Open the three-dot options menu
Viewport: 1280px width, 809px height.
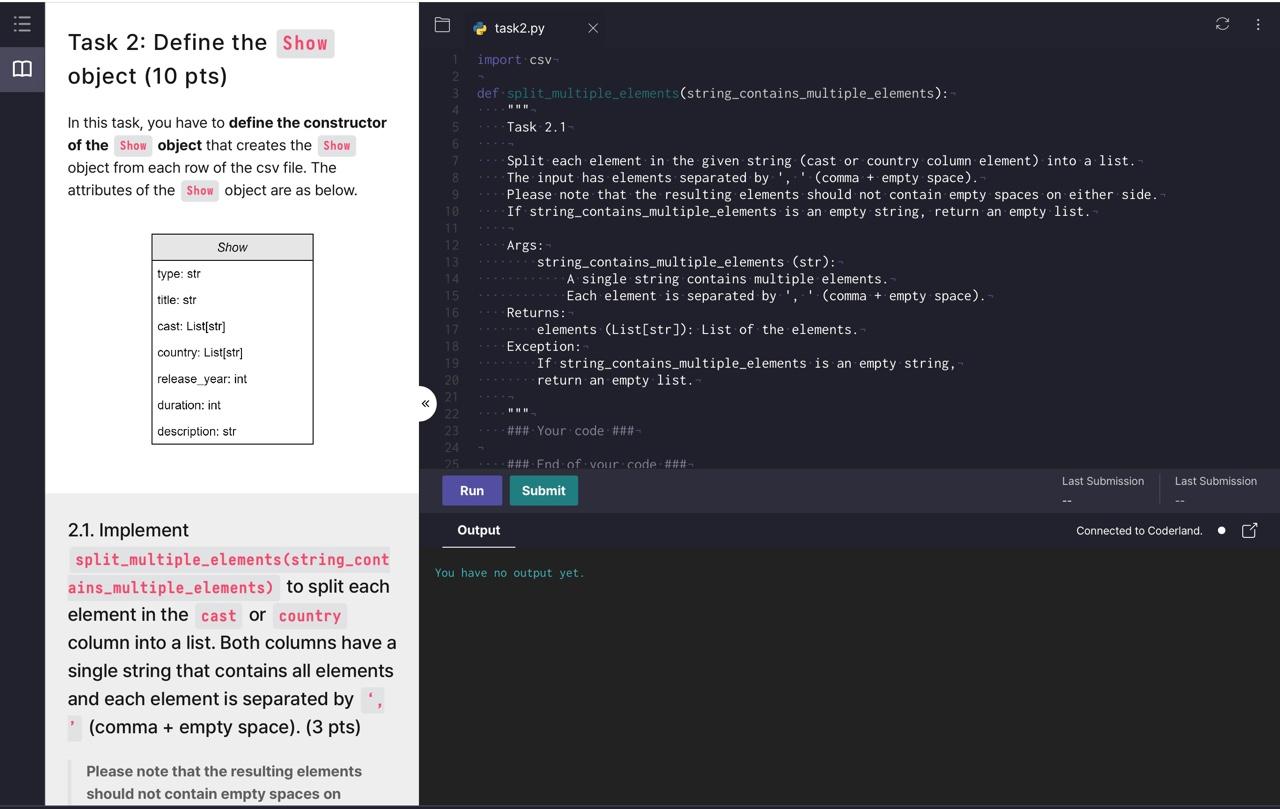tap(1257, 24)
